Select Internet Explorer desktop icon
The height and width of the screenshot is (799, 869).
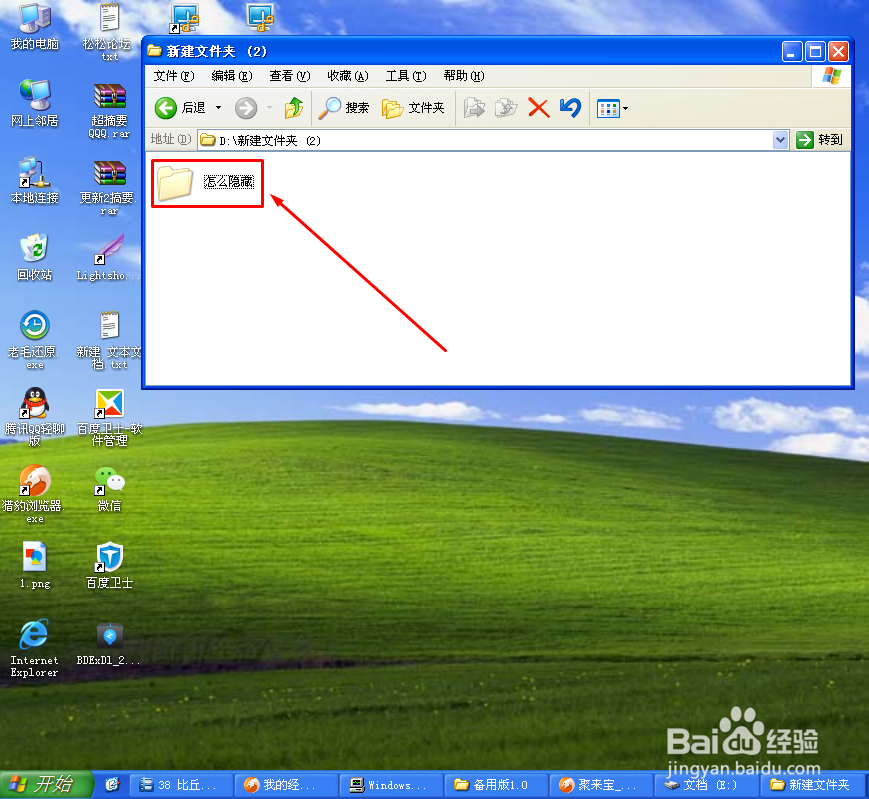35,648
